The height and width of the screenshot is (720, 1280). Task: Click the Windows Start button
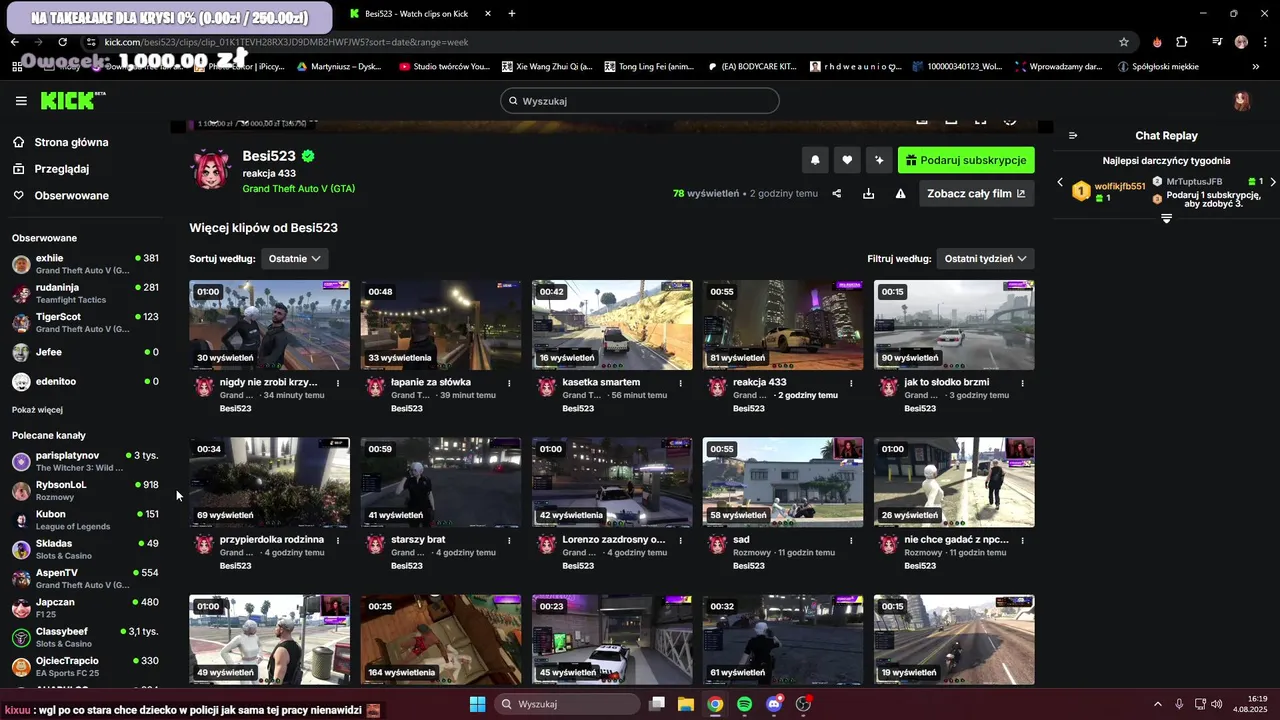tap(477, 704)
